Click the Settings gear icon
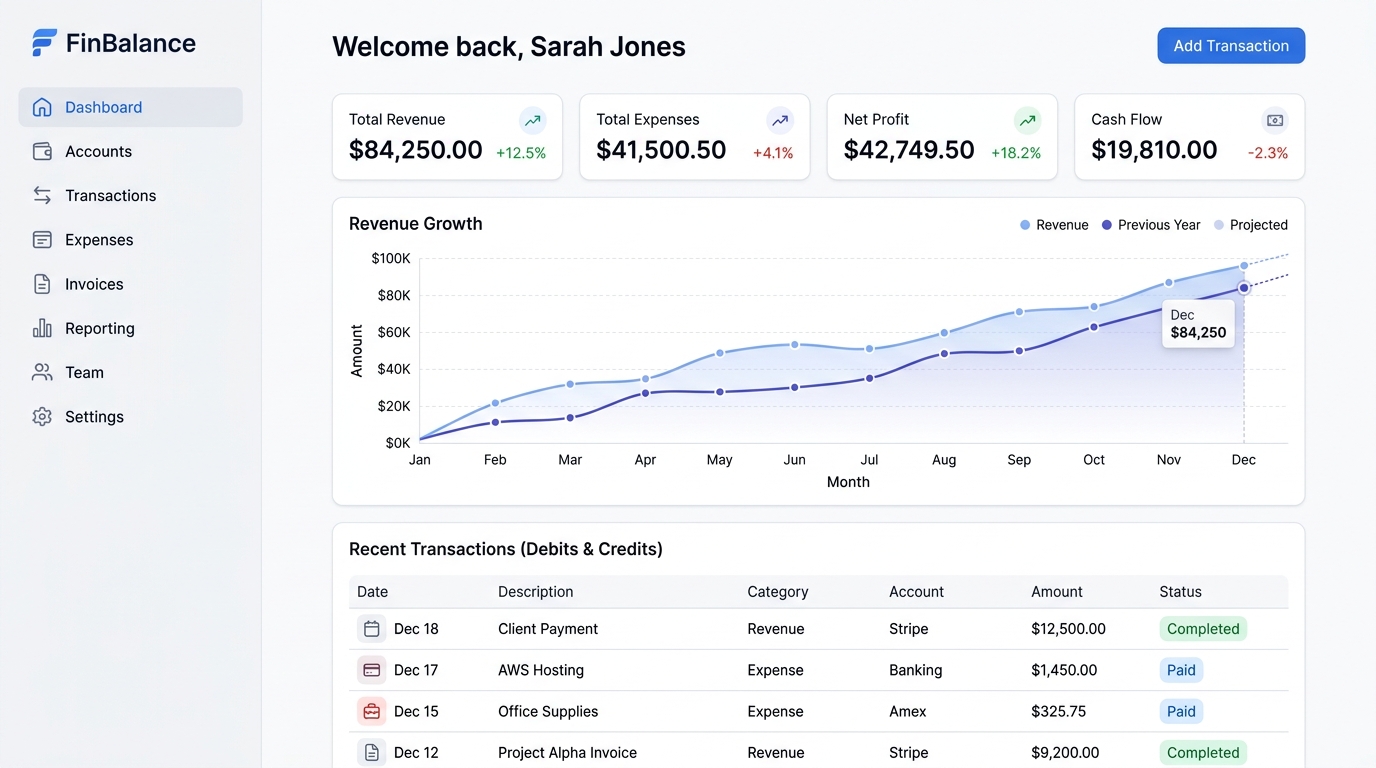1376x768 pixels. coord(42,416)
